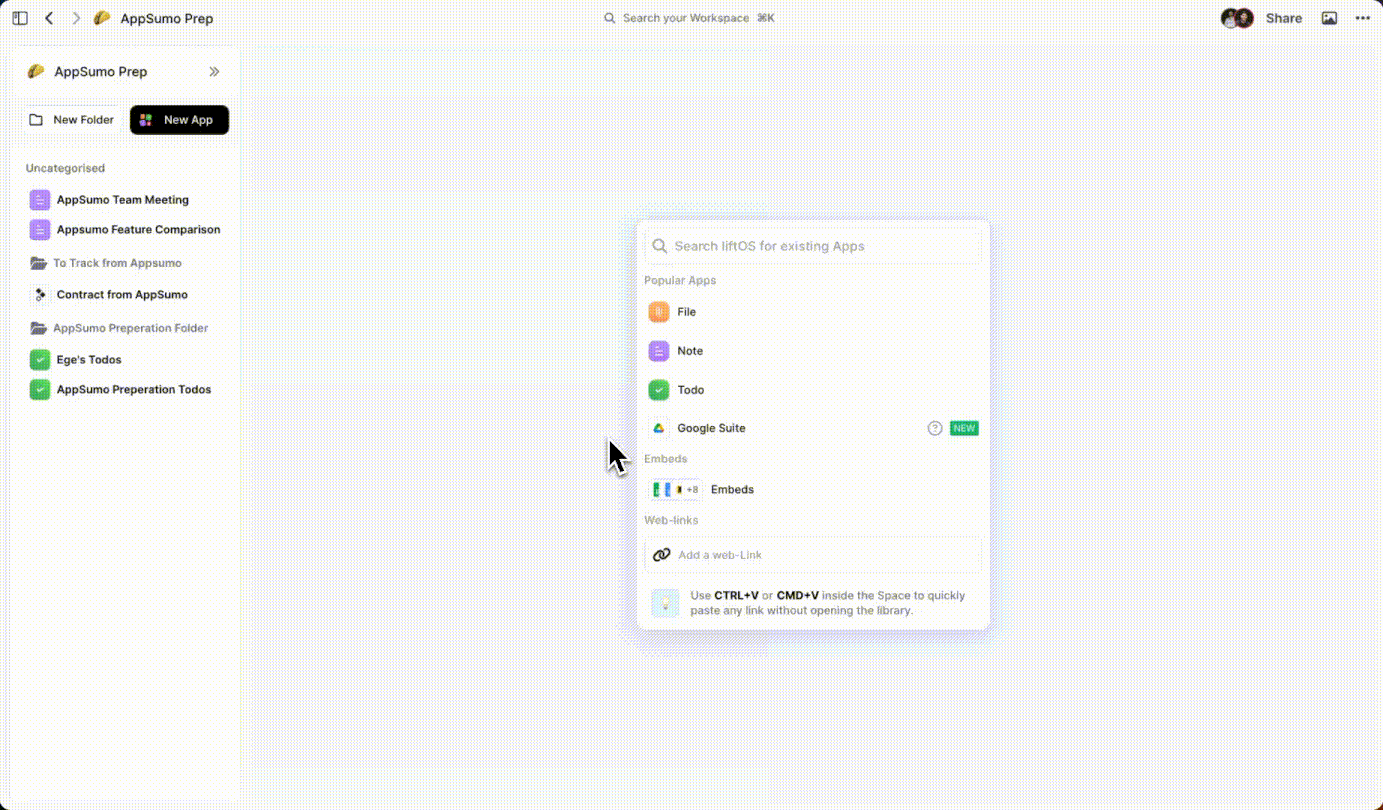Click the Popular Apps heading

click(680, 281)
